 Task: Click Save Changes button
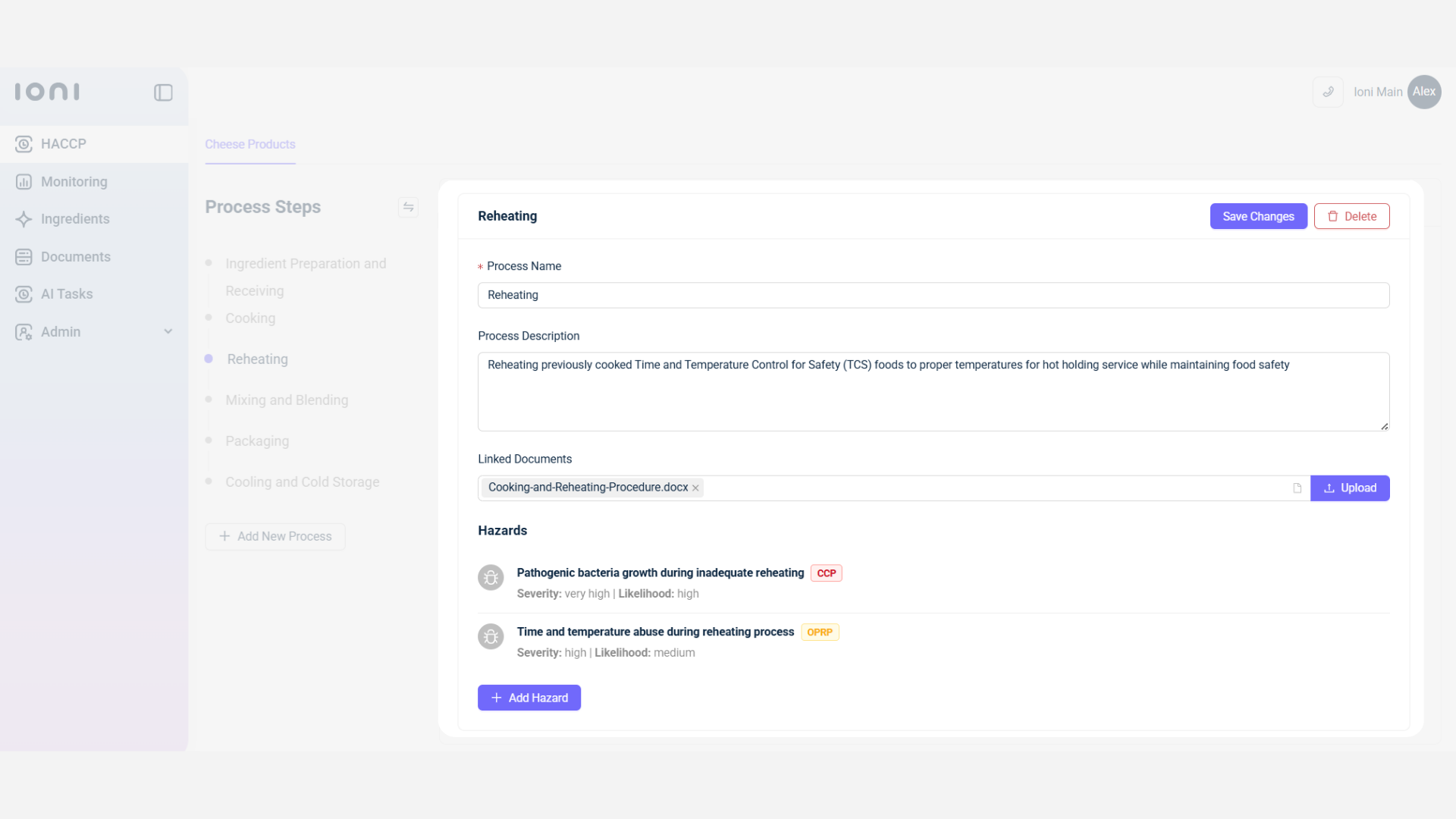pos(1257,216)
